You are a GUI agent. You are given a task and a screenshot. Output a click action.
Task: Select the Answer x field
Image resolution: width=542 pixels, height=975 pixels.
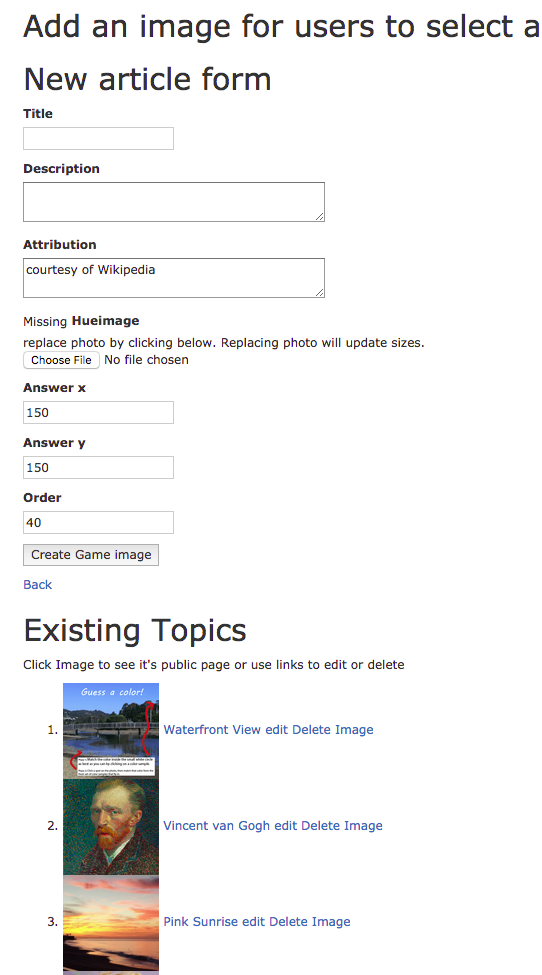[x=98, y=413]
